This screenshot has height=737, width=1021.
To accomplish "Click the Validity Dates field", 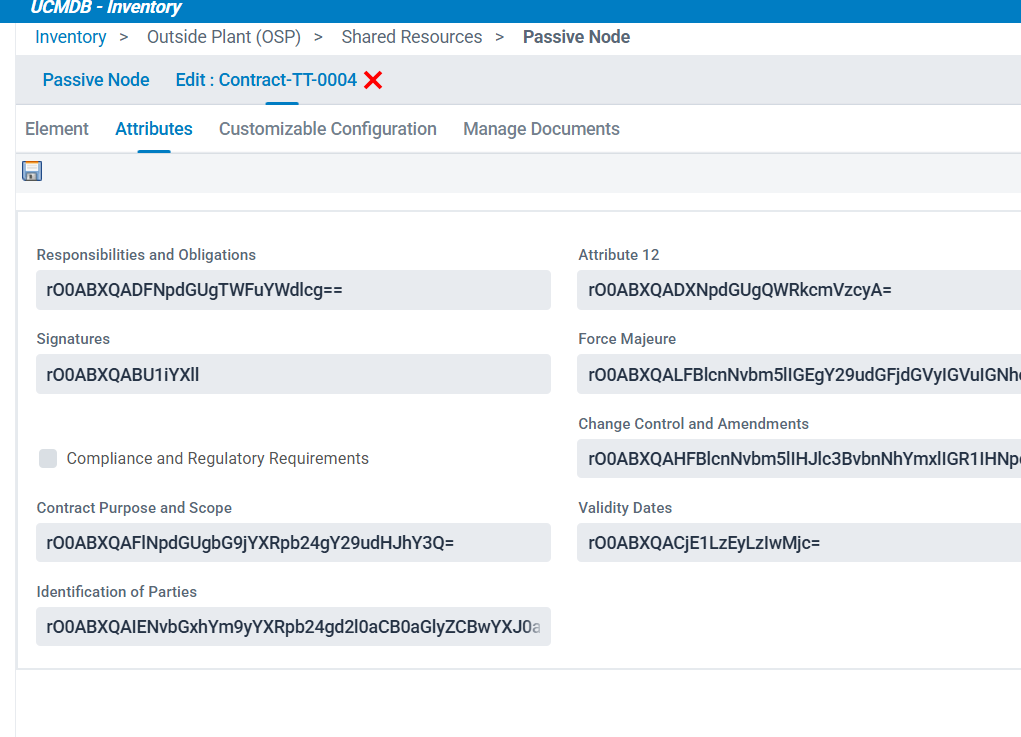I will (x=798, y=543).
